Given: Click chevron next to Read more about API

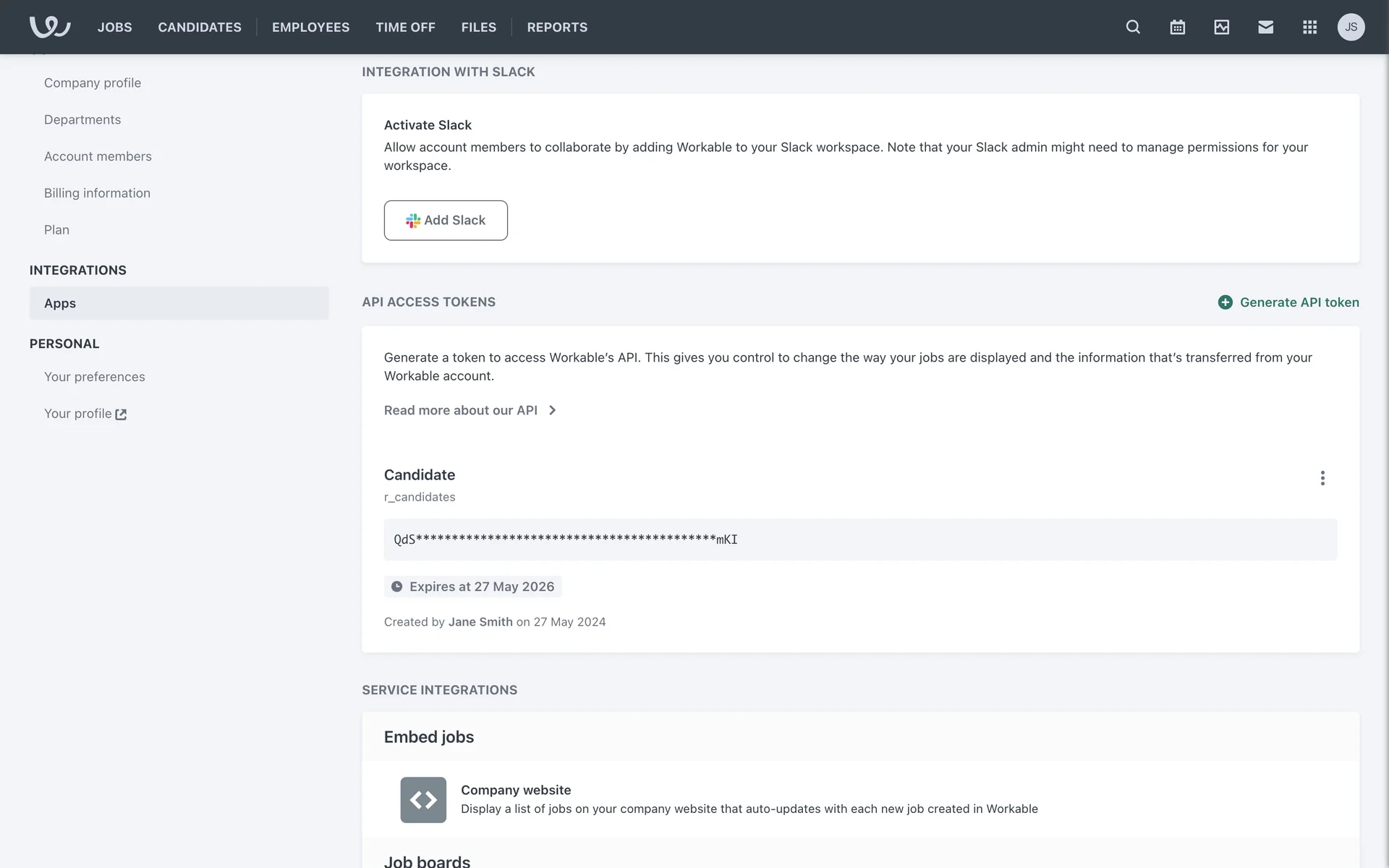Looking at the screenshot, I should 553,410.
